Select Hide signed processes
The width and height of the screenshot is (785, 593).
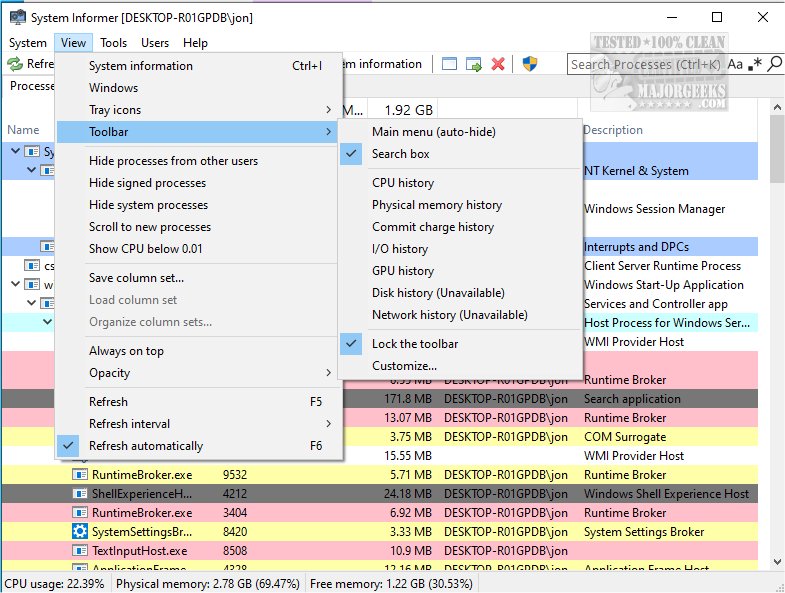click(147, 183)
